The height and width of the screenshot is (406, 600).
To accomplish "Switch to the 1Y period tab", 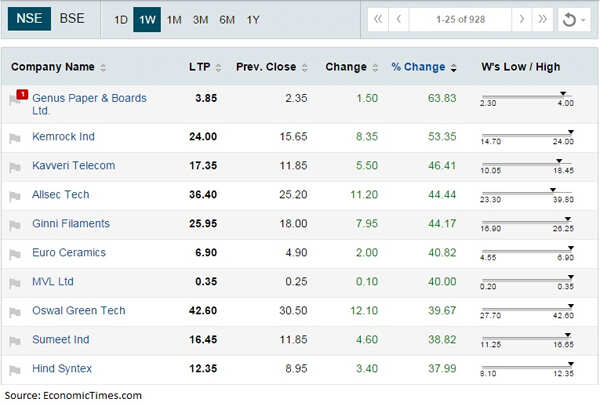I will (253, 20).
